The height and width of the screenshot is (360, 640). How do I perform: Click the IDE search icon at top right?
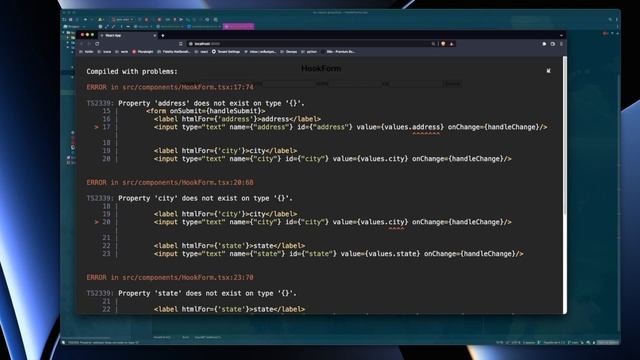coord(610,19)
